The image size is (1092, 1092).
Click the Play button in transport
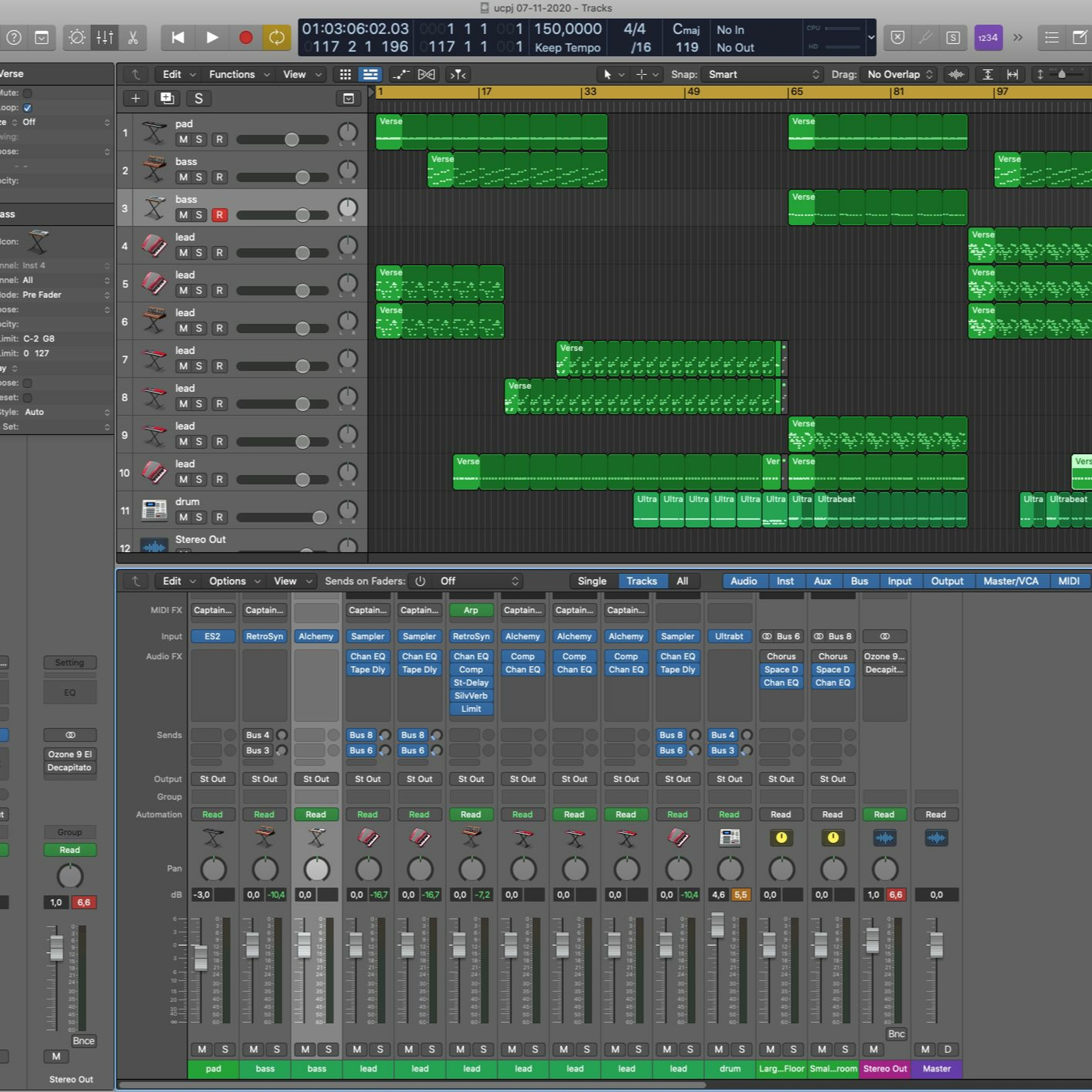click(x=212, y=38)
